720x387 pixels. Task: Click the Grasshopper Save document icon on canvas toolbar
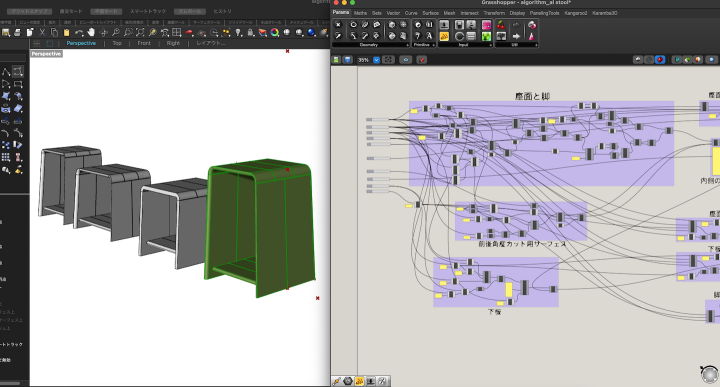348,60
